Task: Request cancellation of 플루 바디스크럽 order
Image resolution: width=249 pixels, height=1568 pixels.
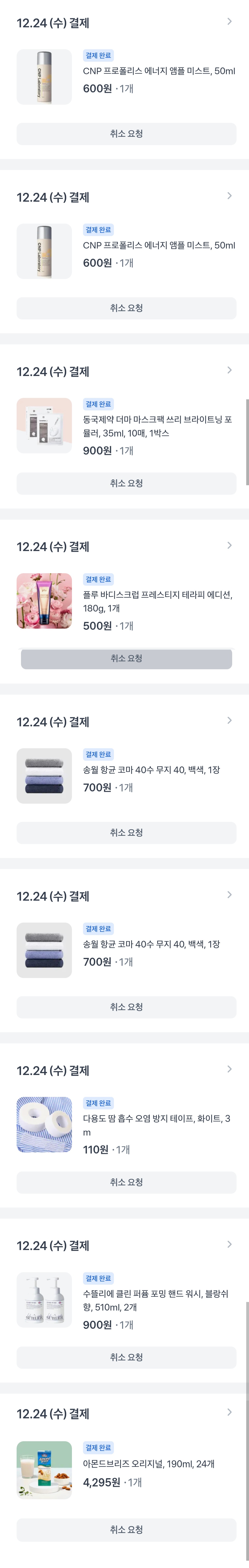Action: point(126,658)
